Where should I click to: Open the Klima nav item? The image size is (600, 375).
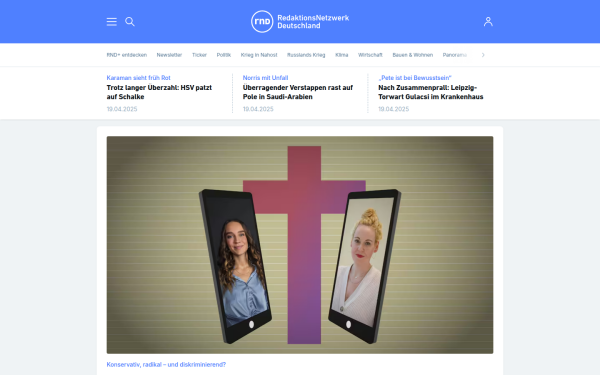[x=342, y=55]
